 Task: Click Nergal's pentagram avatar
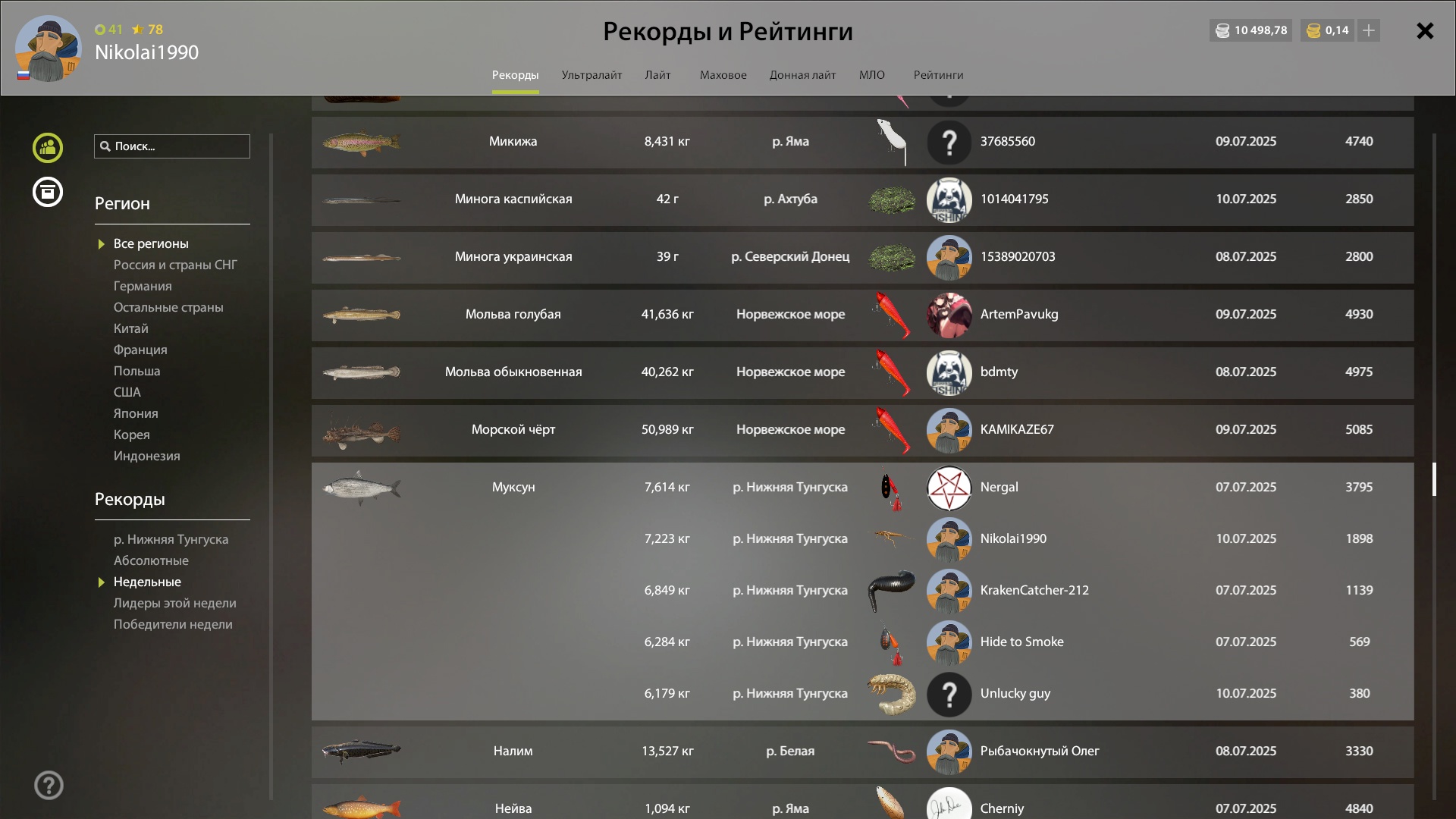coord(949,488)
